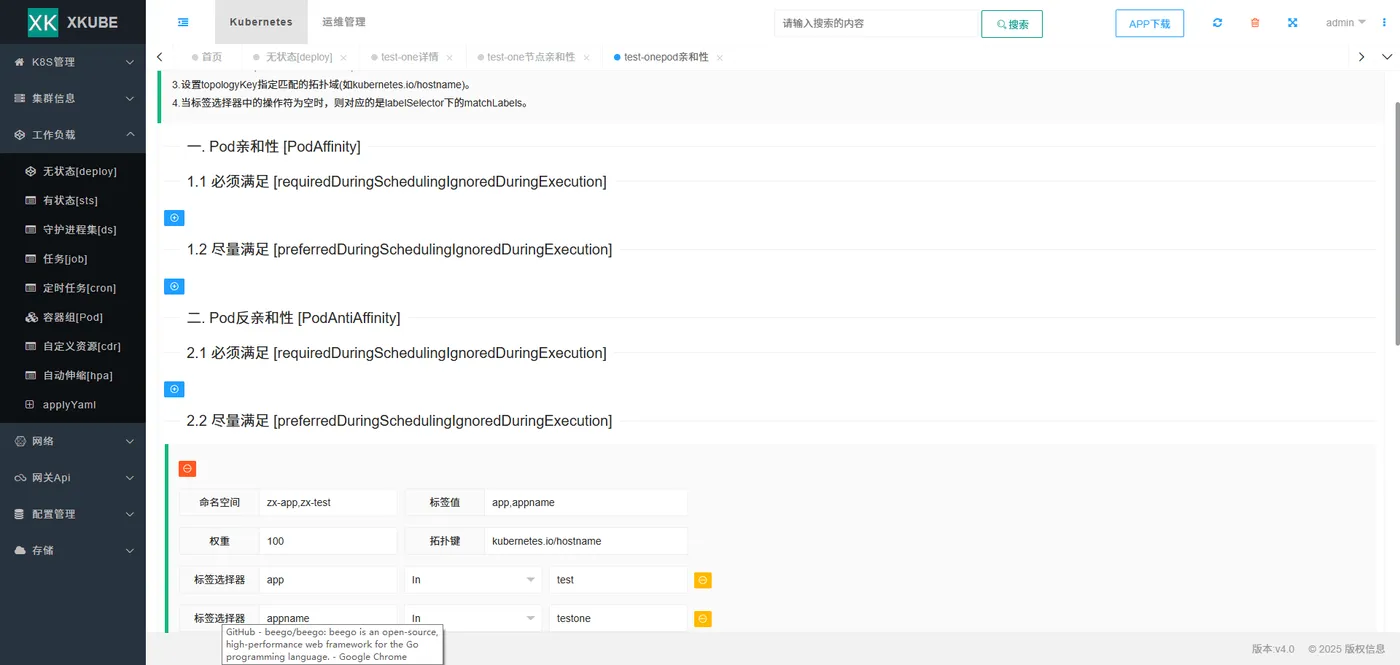This screenshot has width=1400, height=665.
Task: Remove the label selector row 'appname'
Action: pyautogui.click(x=703, y=619)
